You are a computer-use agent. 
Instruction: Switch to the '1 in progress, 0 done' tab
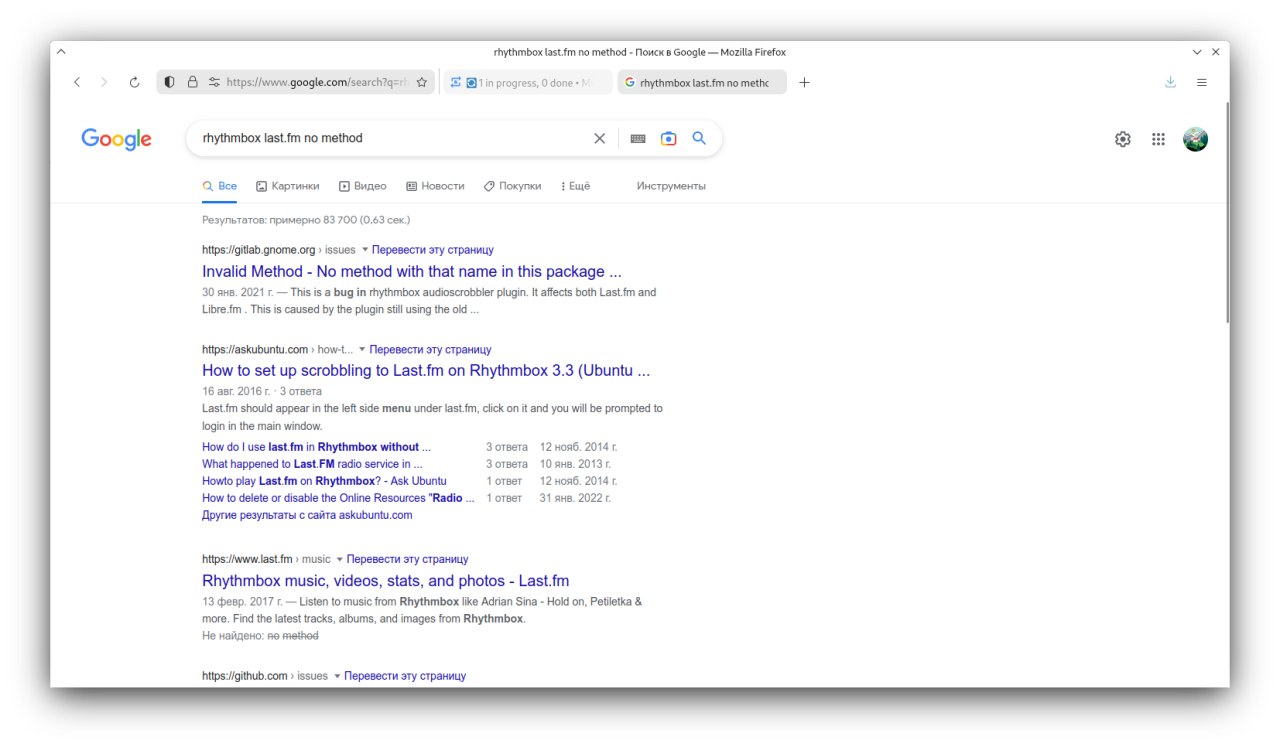[x=527, y=83]
